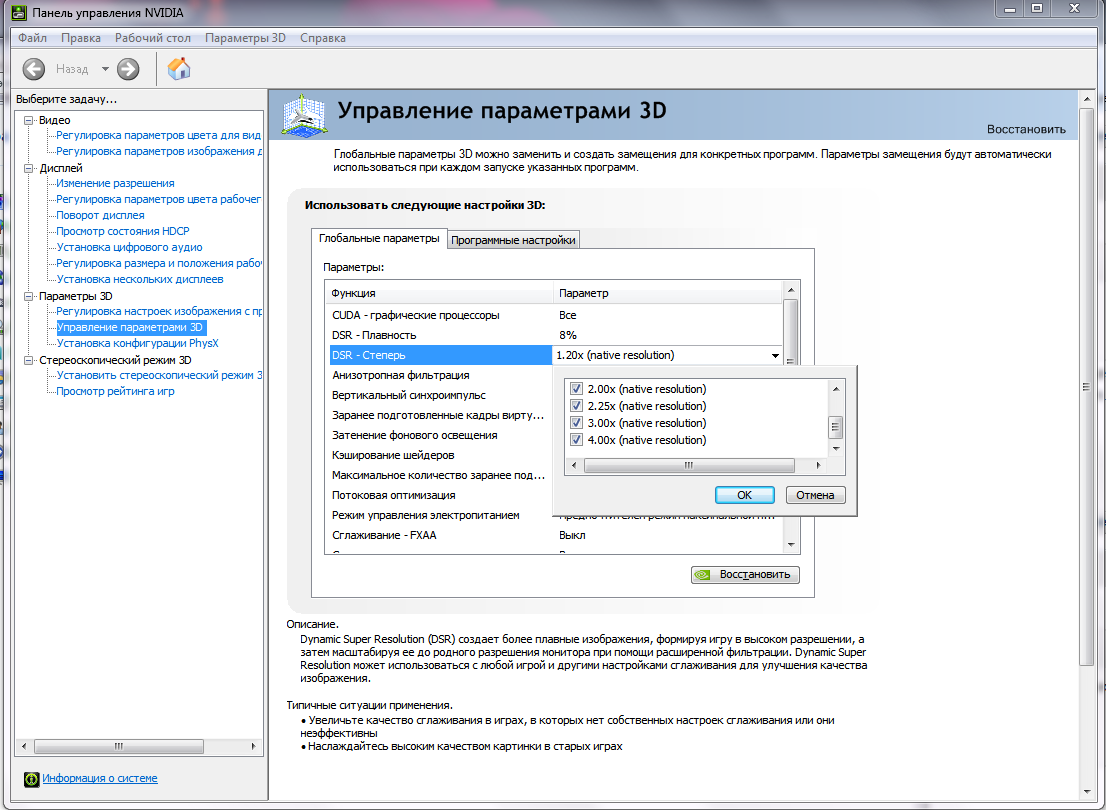Click scroll-up arrow in DSR checkbox list
1106x810 pixels.
(x=836, y=389)
